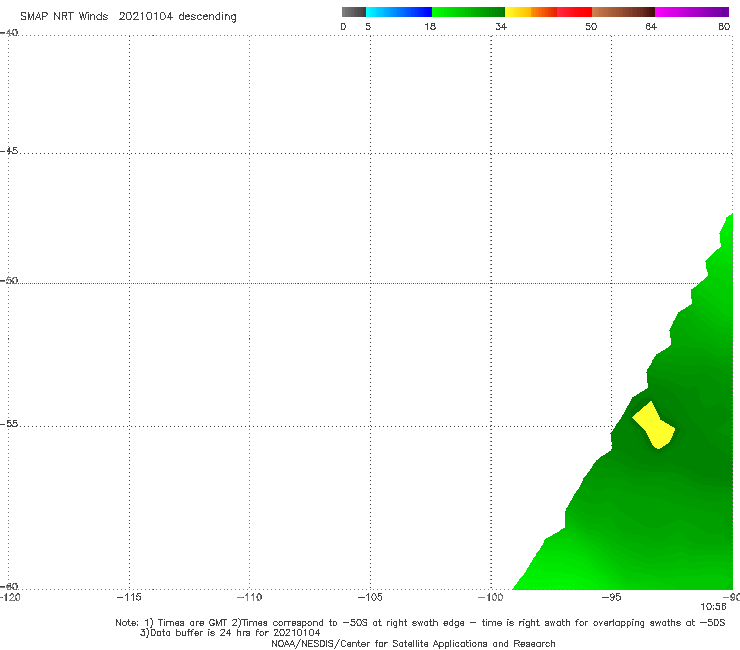This screenshot has width=740, height=650.
Task: Click the yellow-orange segment of the color bar
Action: [x=531, y=12]
